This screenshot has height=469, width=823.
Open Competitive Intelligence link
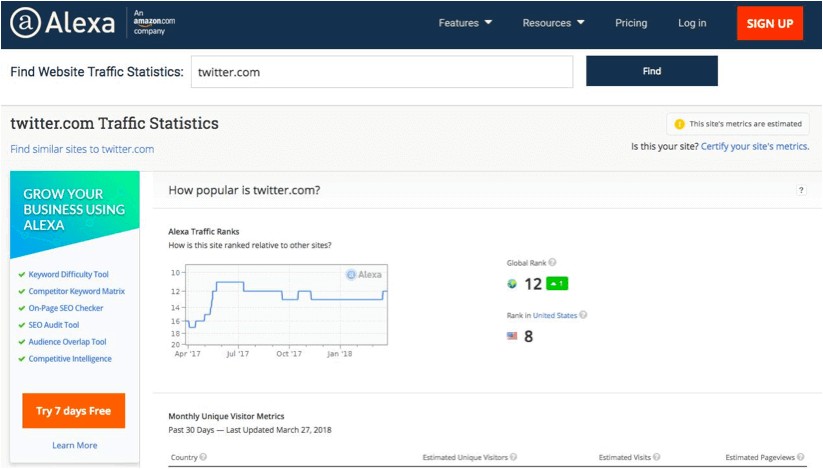tap(70, 359)
